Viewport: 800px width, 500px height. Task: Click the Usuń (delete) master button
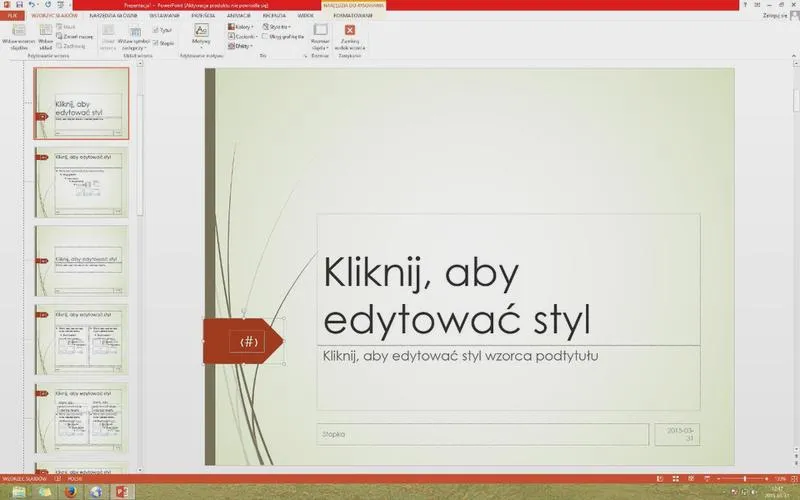(66, 27)
